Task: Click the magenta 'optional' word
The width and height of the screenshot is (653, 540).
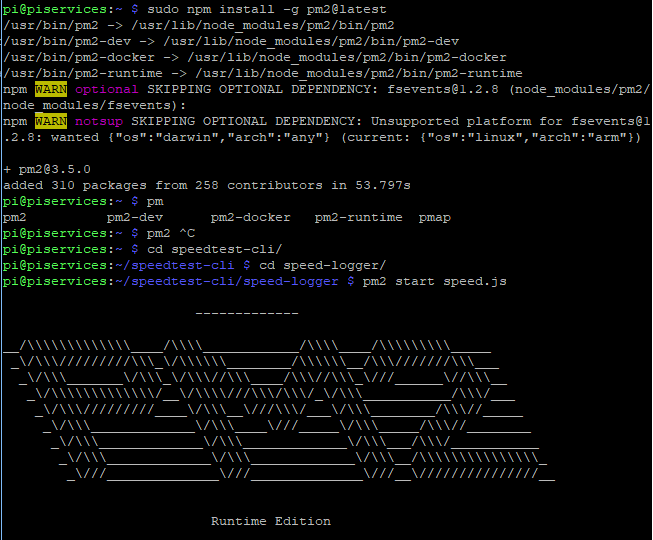Action: click(107, 89)
